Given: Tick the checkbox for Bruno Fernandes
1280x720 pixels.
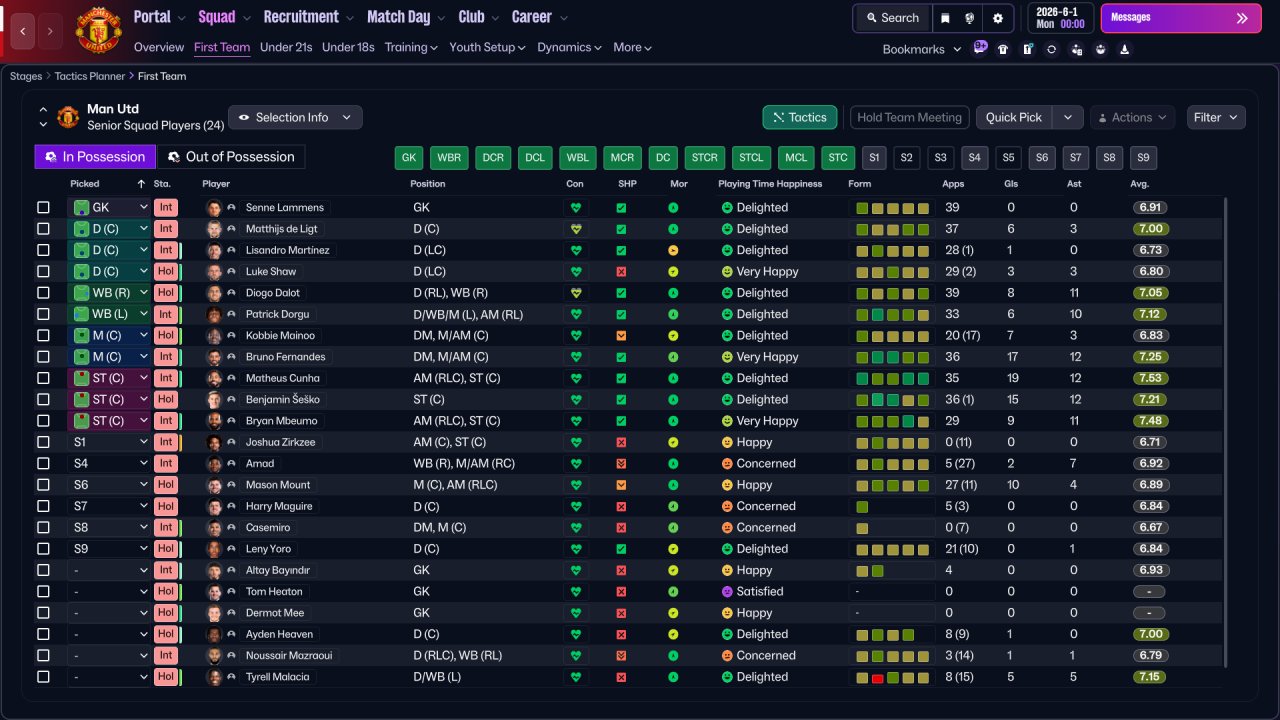Looking at the screenshot, I should [43, 357].
